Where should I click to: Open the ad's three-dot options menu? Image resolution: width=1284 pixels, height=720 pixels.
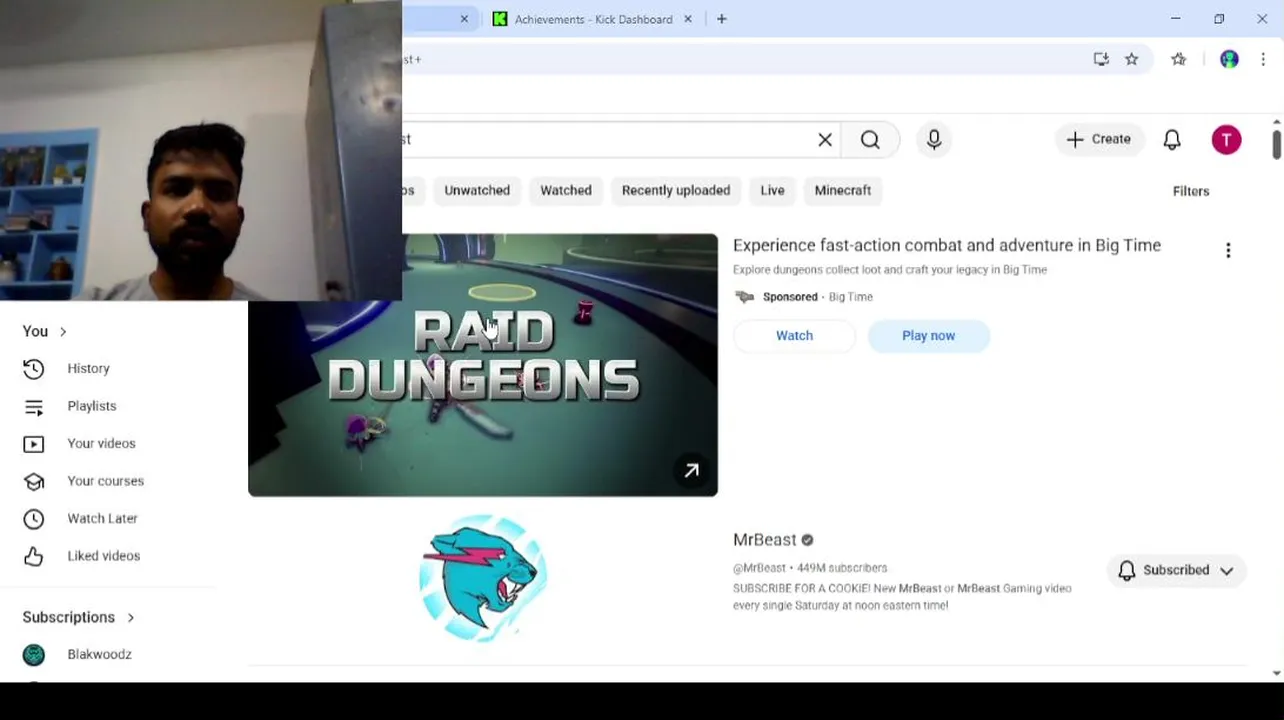coord(1228,250)
